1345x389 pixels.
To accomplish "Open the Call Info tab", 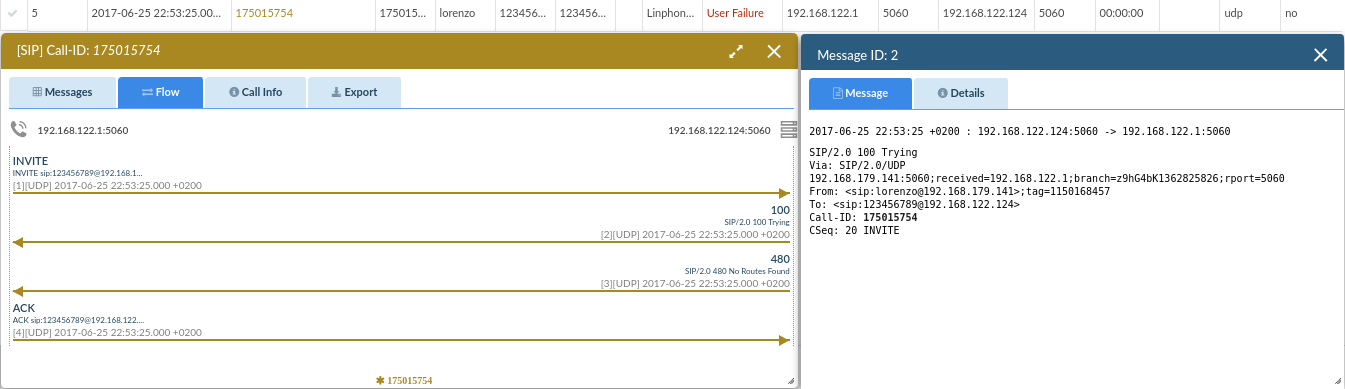I will [255, 92].
